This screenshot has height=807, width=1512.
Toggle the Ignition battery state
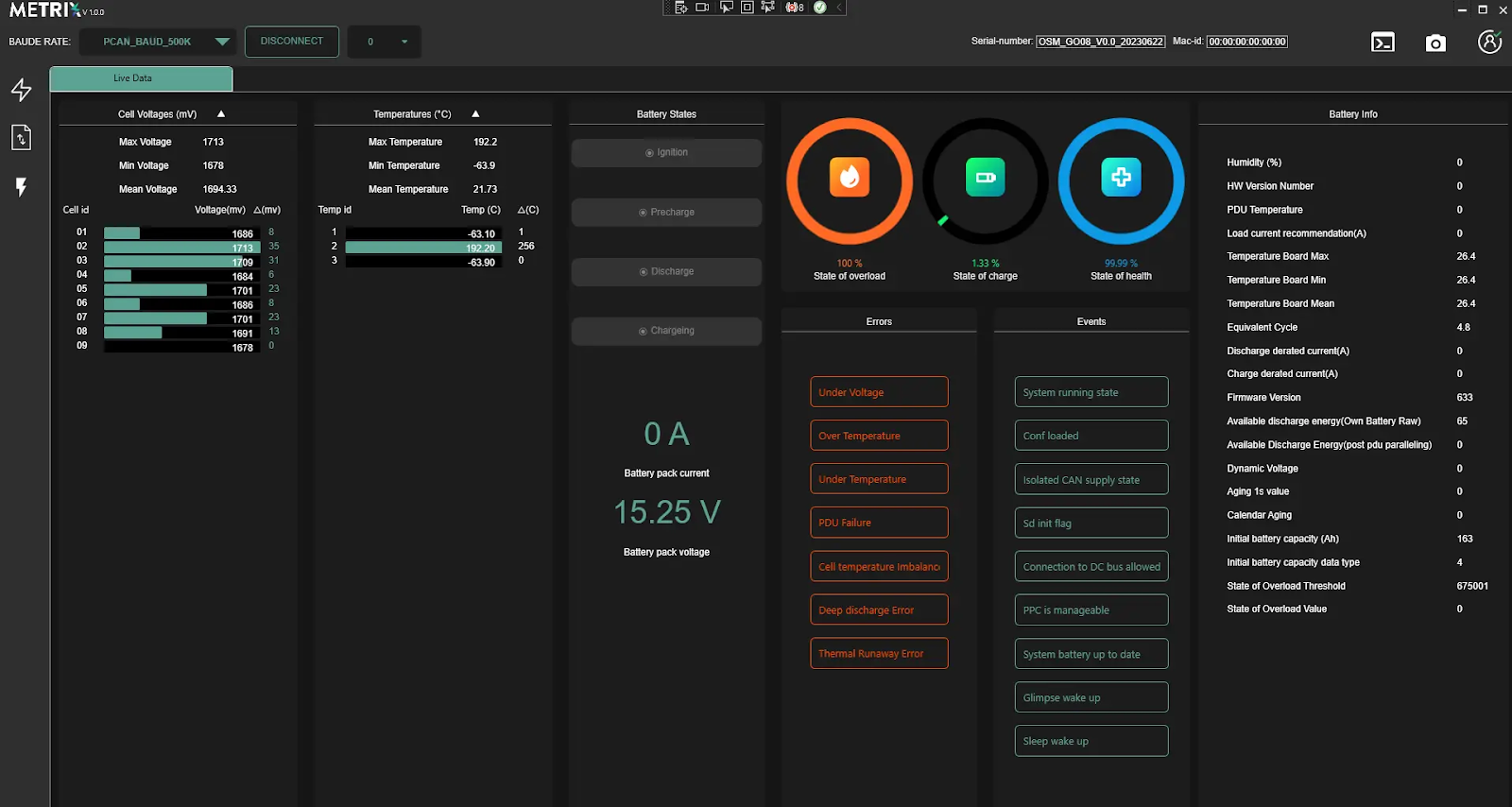(666, 153)
